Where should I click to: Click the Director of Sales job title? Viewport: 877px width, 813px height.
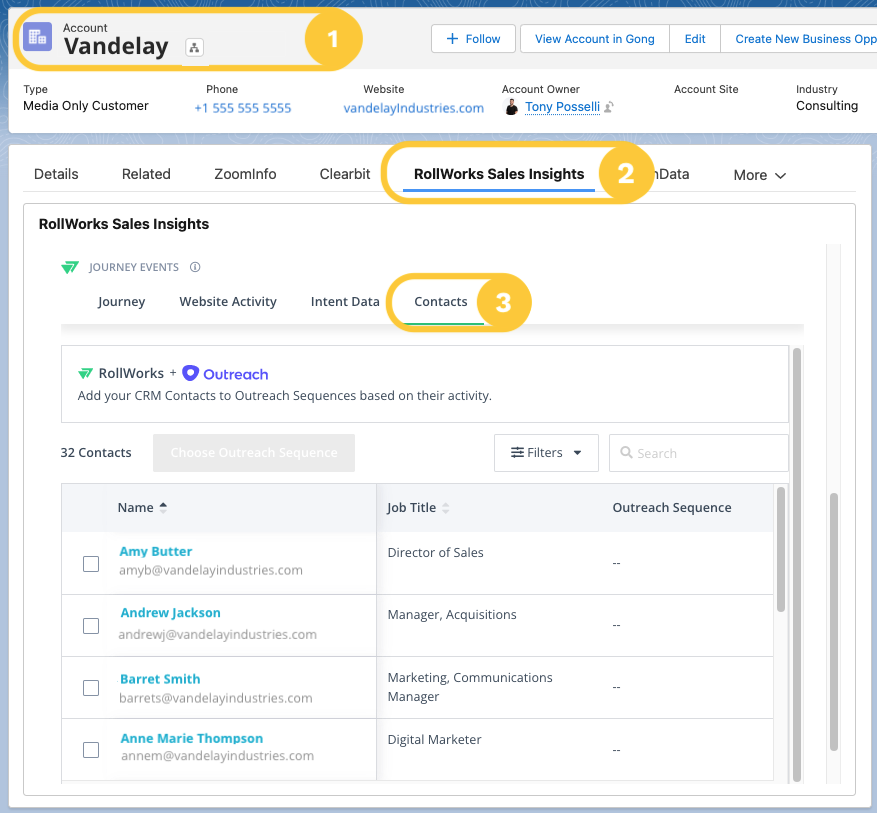coord(435,552)
